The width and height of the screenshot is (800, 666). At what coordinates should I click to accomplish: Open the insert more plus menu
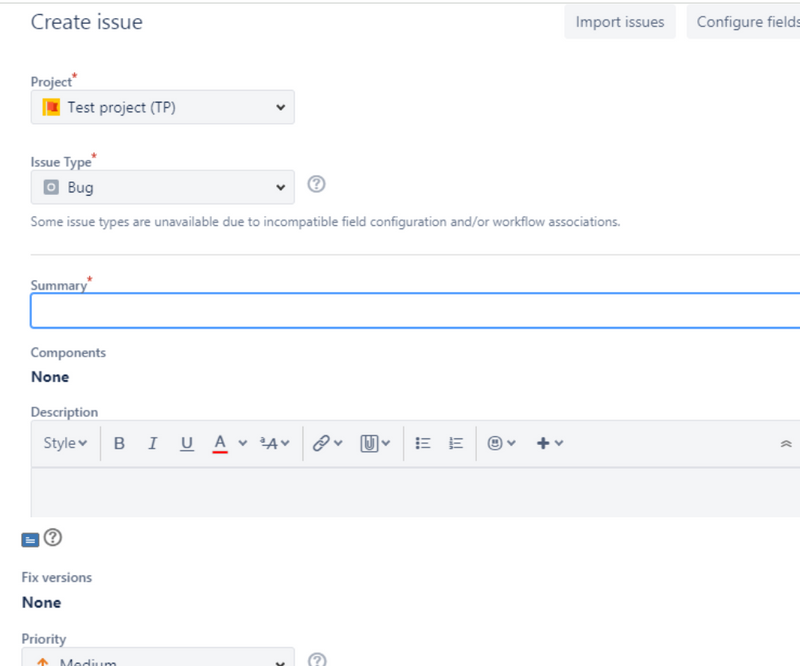coord(550,443)
